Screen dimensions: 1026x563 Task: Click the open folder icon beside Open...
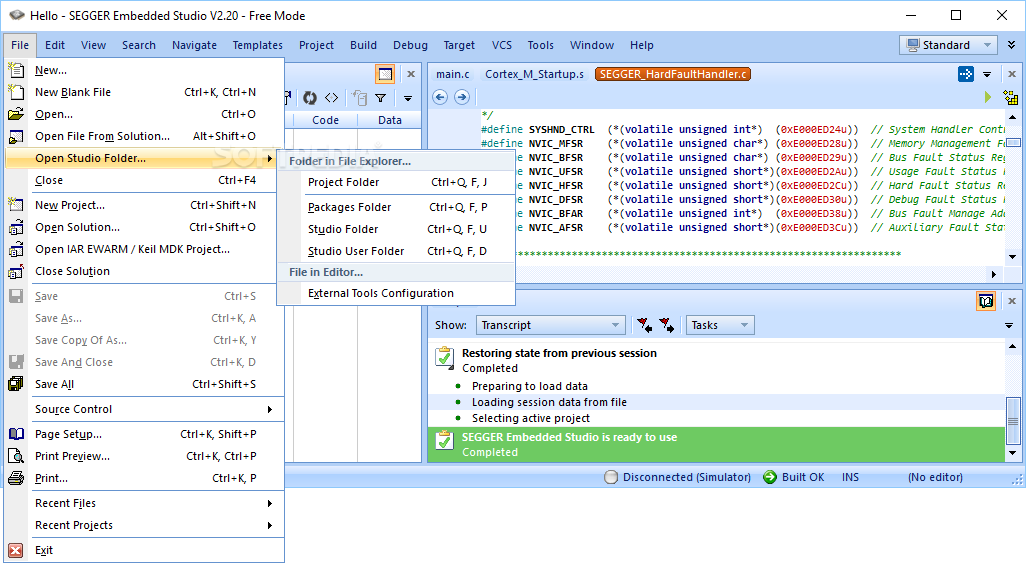16,114
